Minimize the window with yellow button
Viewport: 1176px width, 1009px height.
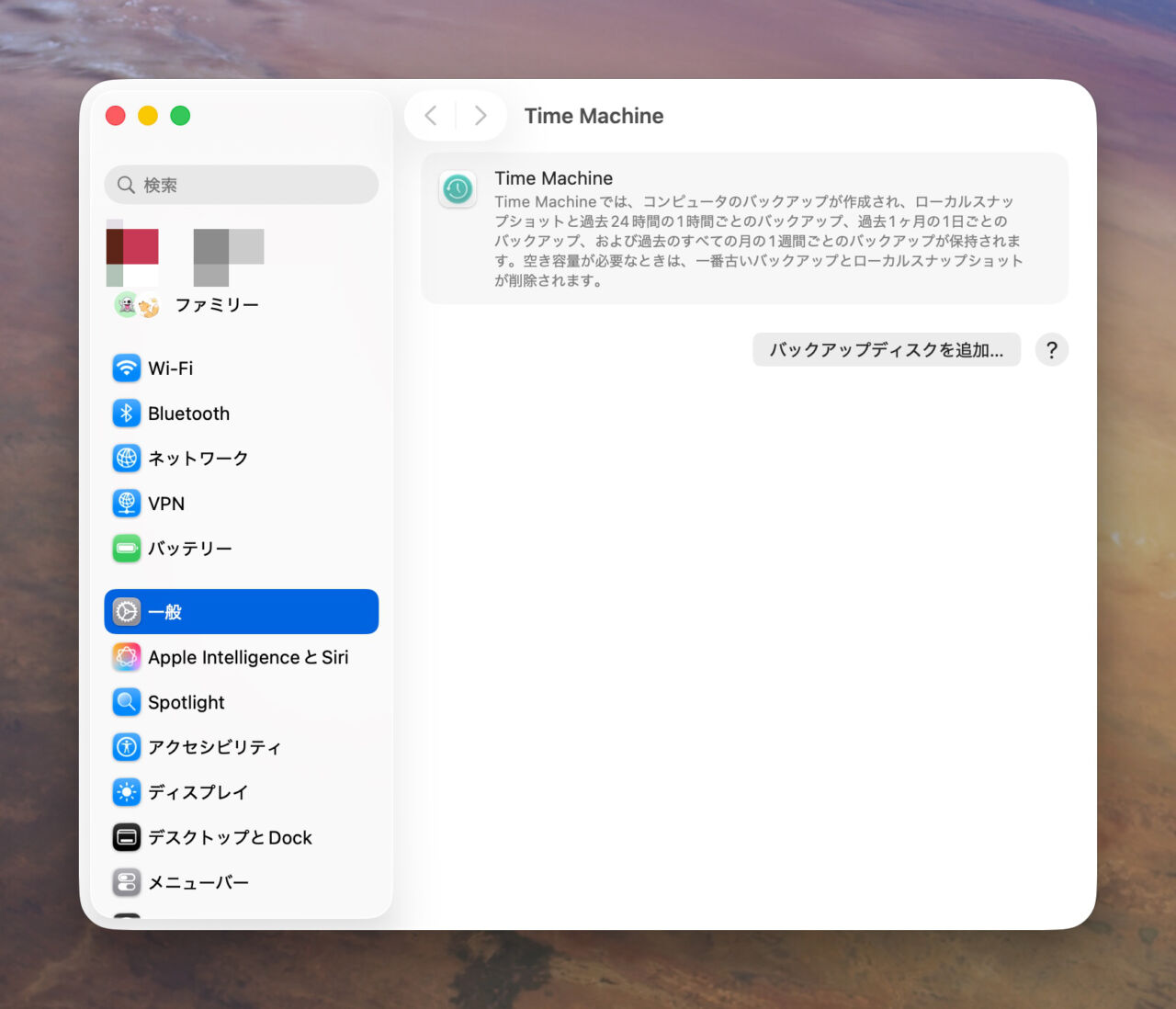pos(148,116)
